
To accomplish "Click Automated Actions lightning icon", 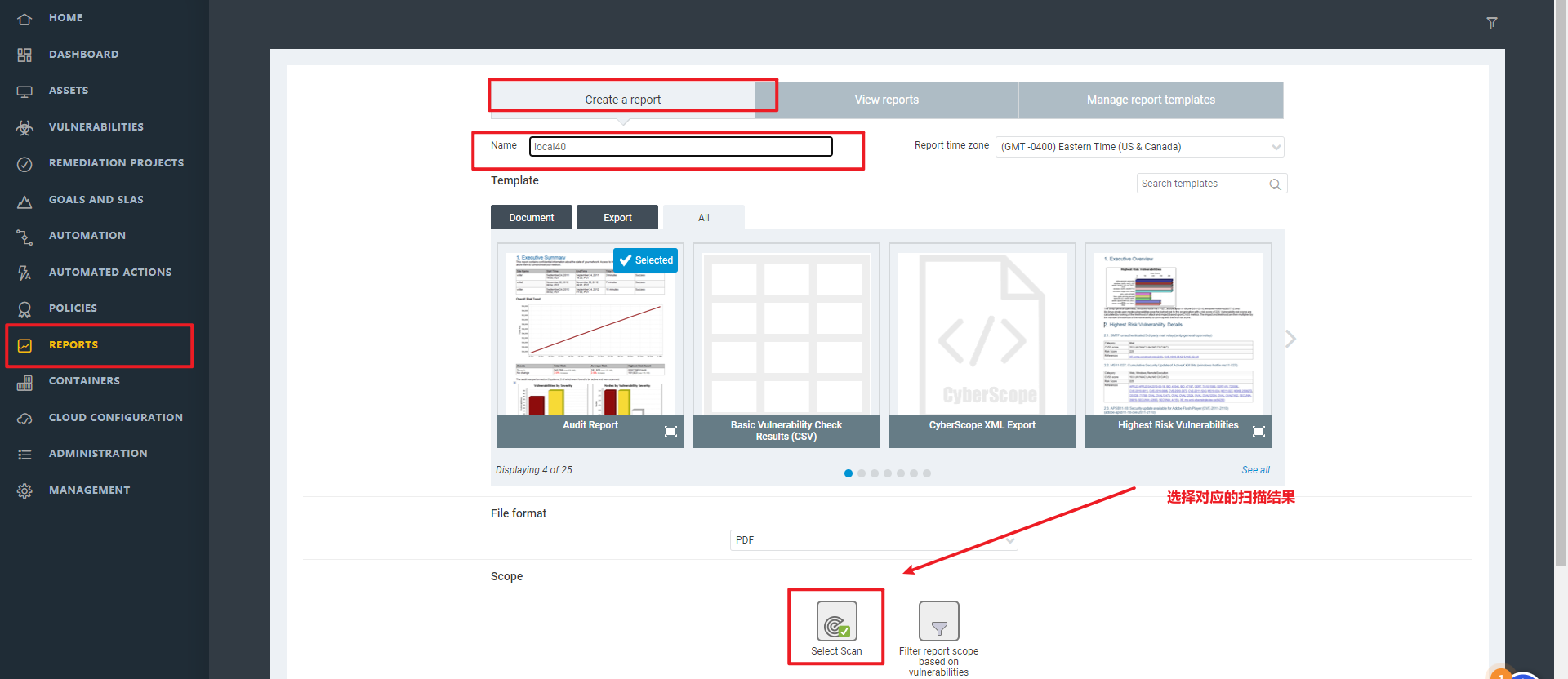I will pyautogui.click(x=24, y=273).
